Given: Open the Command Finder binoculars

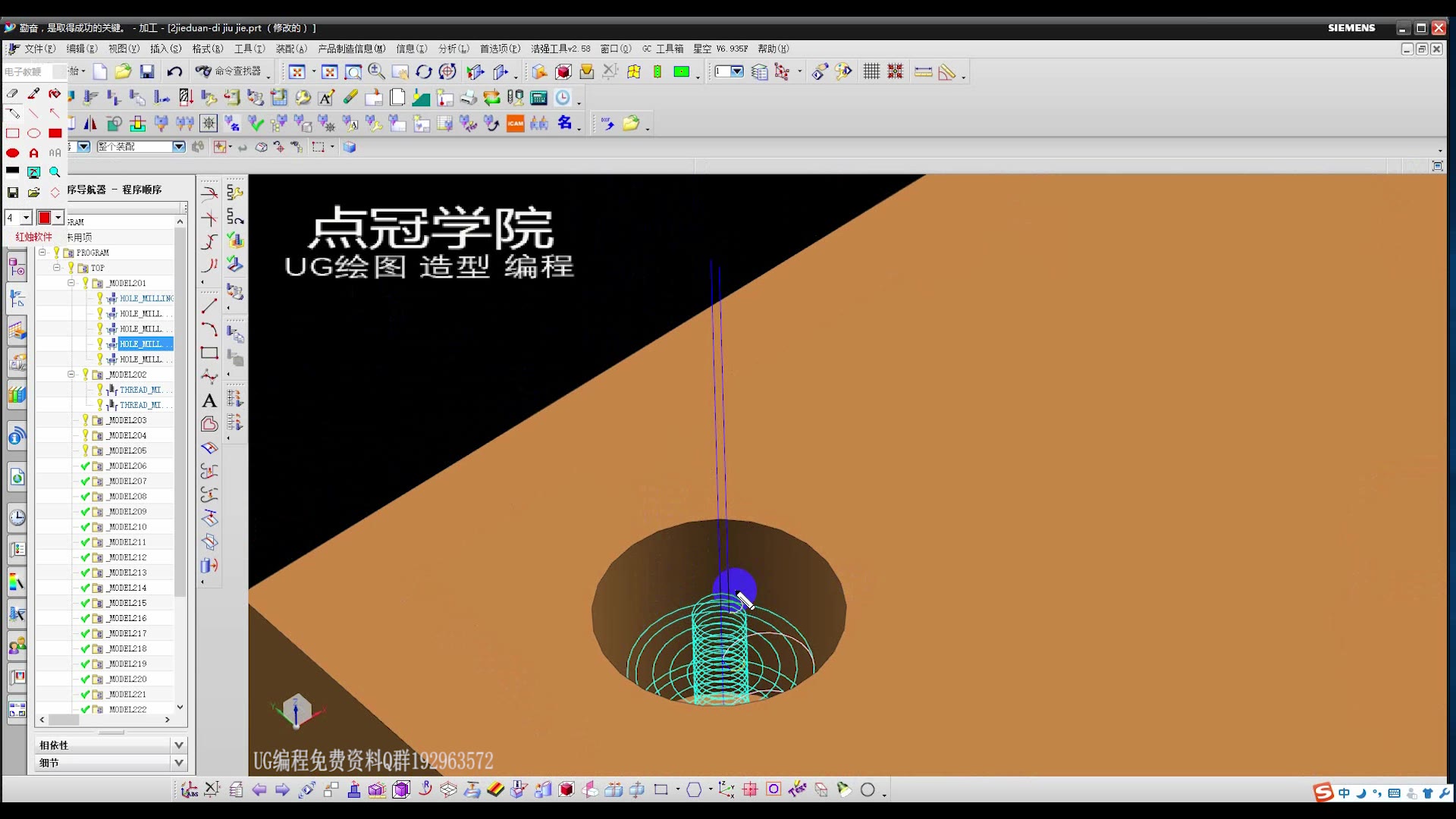Looking at the screenshot, I should click(203, 71).
